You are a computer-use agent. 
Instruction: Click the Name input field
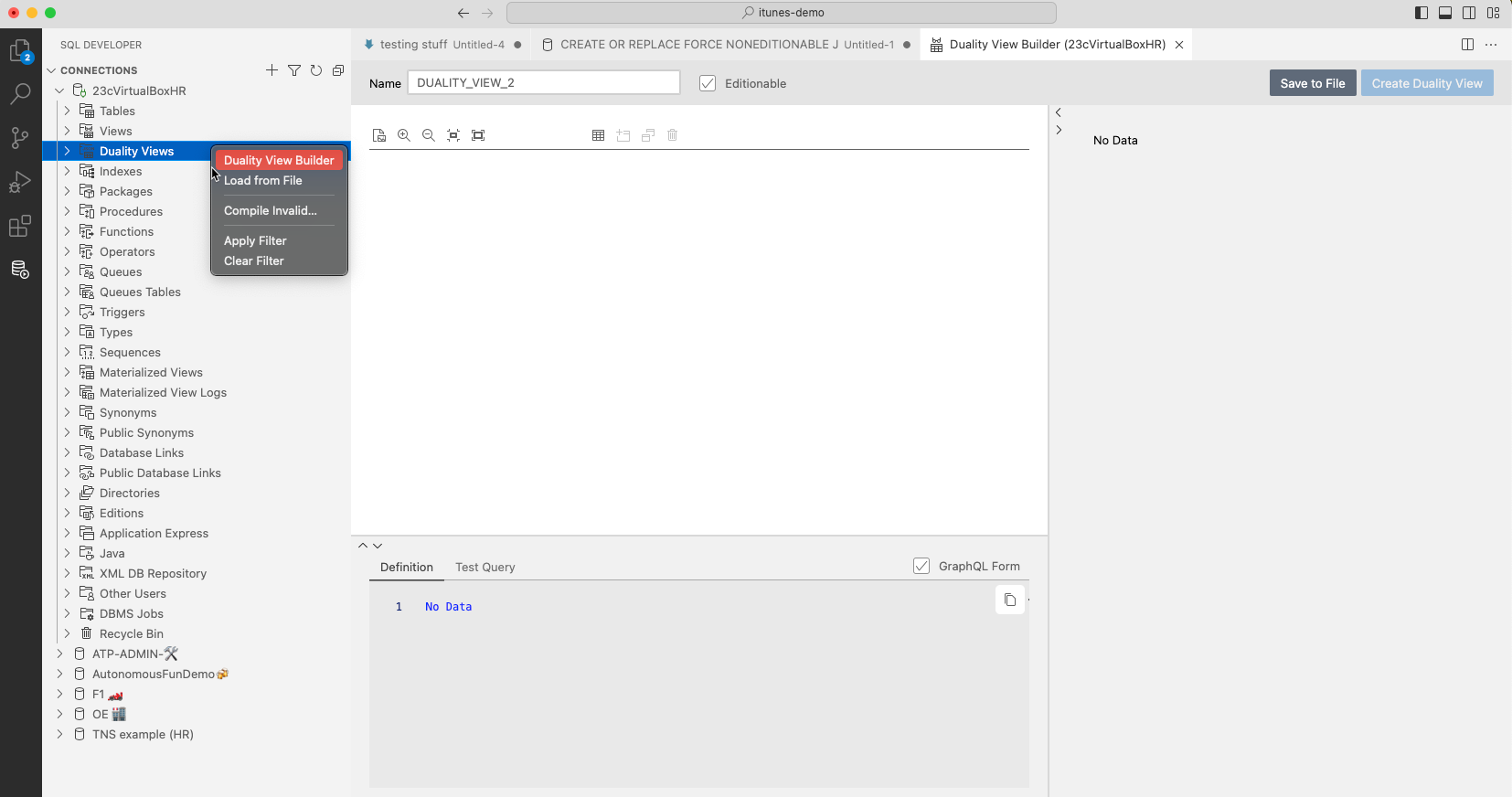coord(544,82)
